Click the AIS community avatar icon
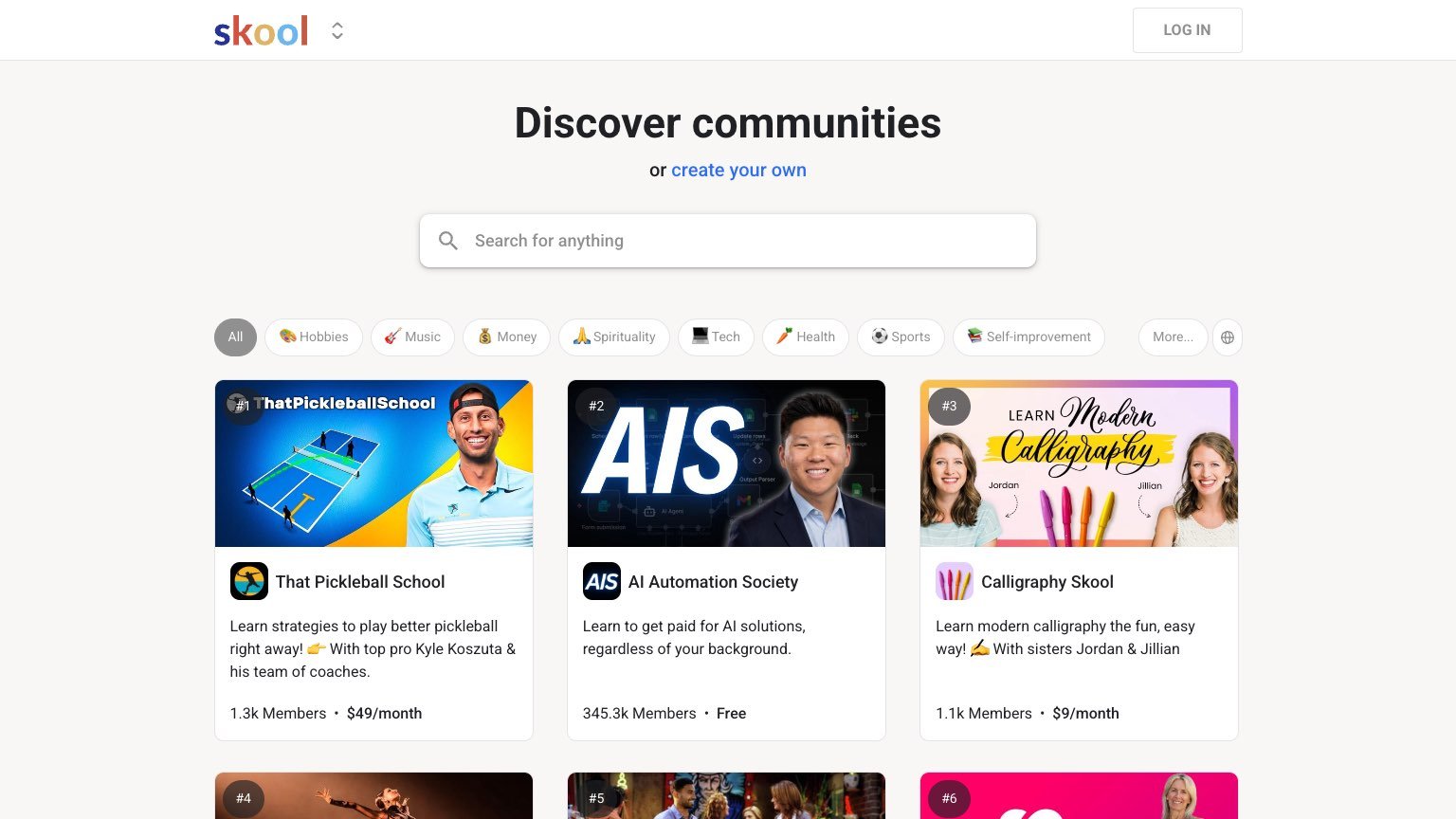1456x819 pixels. coord(602,581)
